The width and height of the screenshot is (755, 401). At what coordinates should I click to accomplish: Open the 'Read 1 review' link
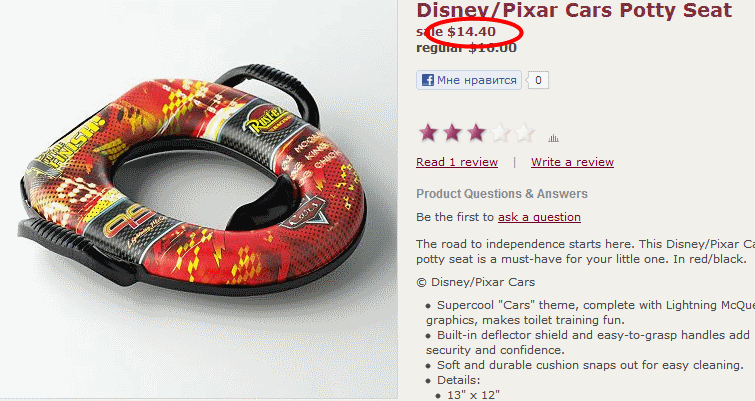(457, 162)
